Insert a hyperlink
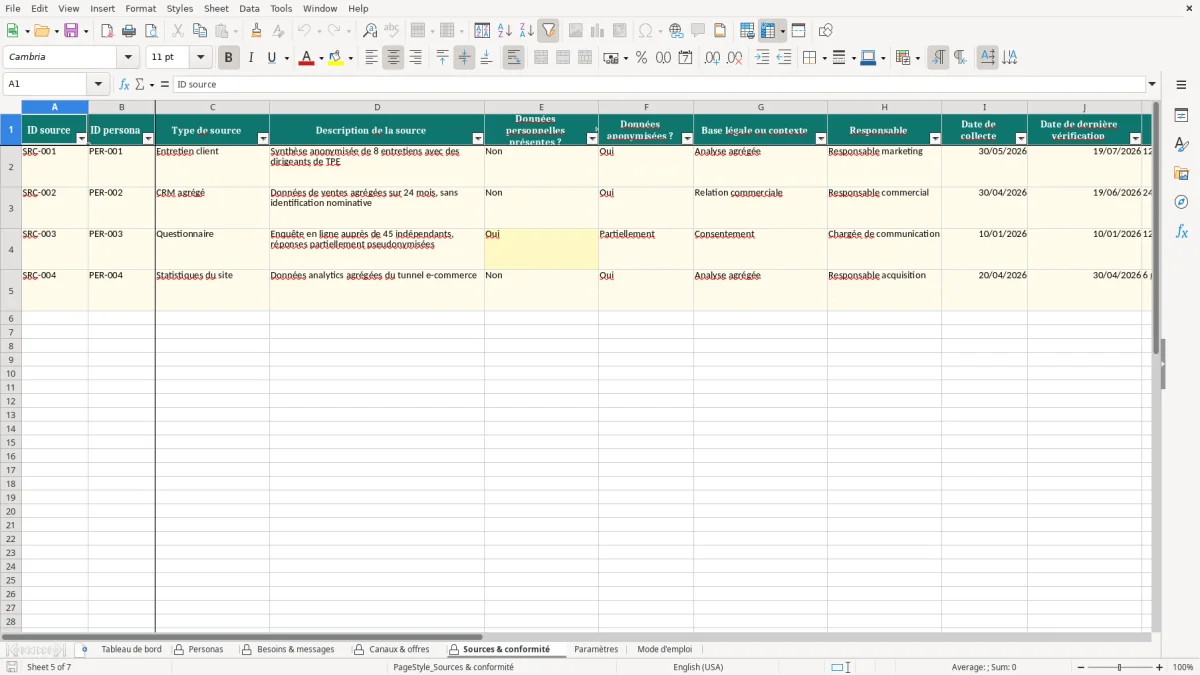1200x675 pixels. coord(676,31)
